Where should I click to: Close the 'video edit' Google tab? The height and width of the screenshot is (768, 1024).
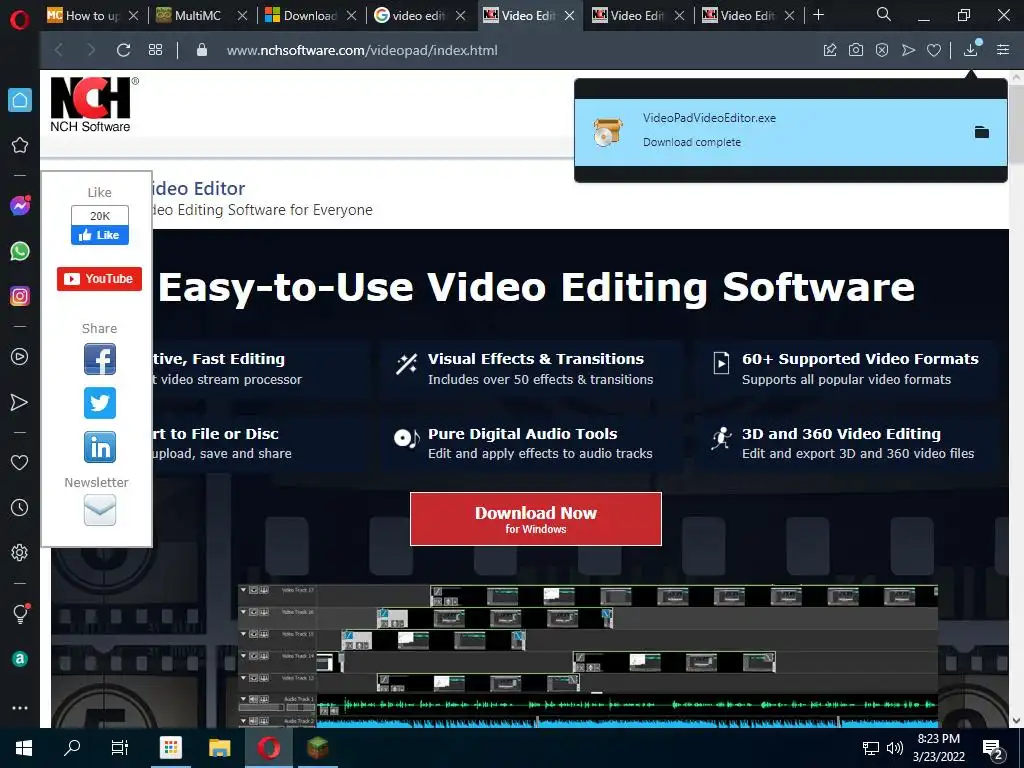460,15
